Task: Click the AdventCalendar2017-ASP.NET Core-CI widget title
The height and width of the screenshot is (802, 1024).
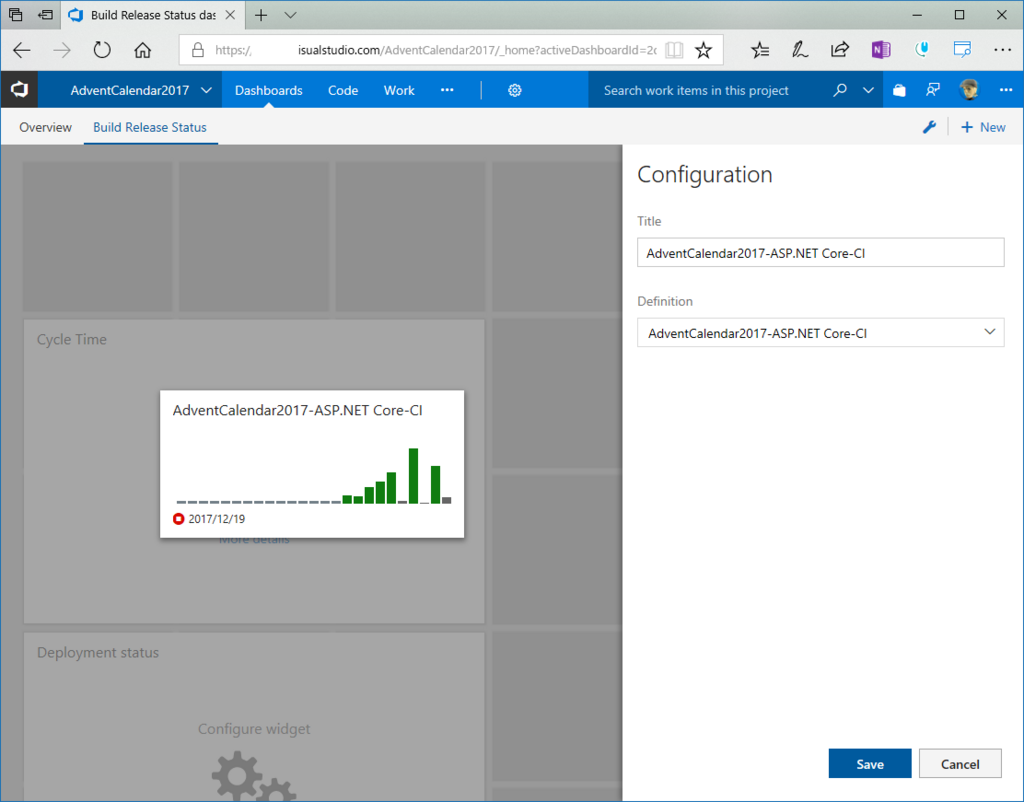Action: pyautogui.click(x=297, y=410)
